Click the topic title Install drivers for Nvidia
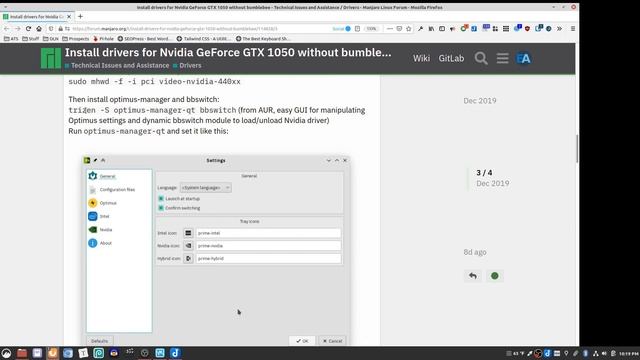The width and height of the screenshot is (640, 360). click(228, 53)
